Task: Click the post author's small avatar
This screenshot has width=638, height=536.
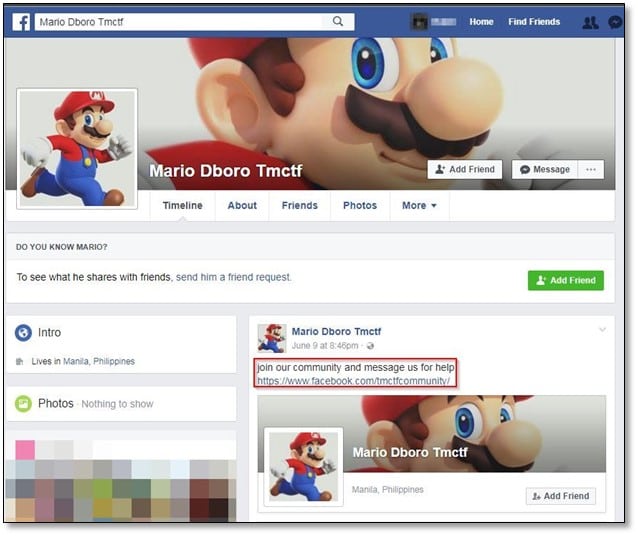Action: 271,338
